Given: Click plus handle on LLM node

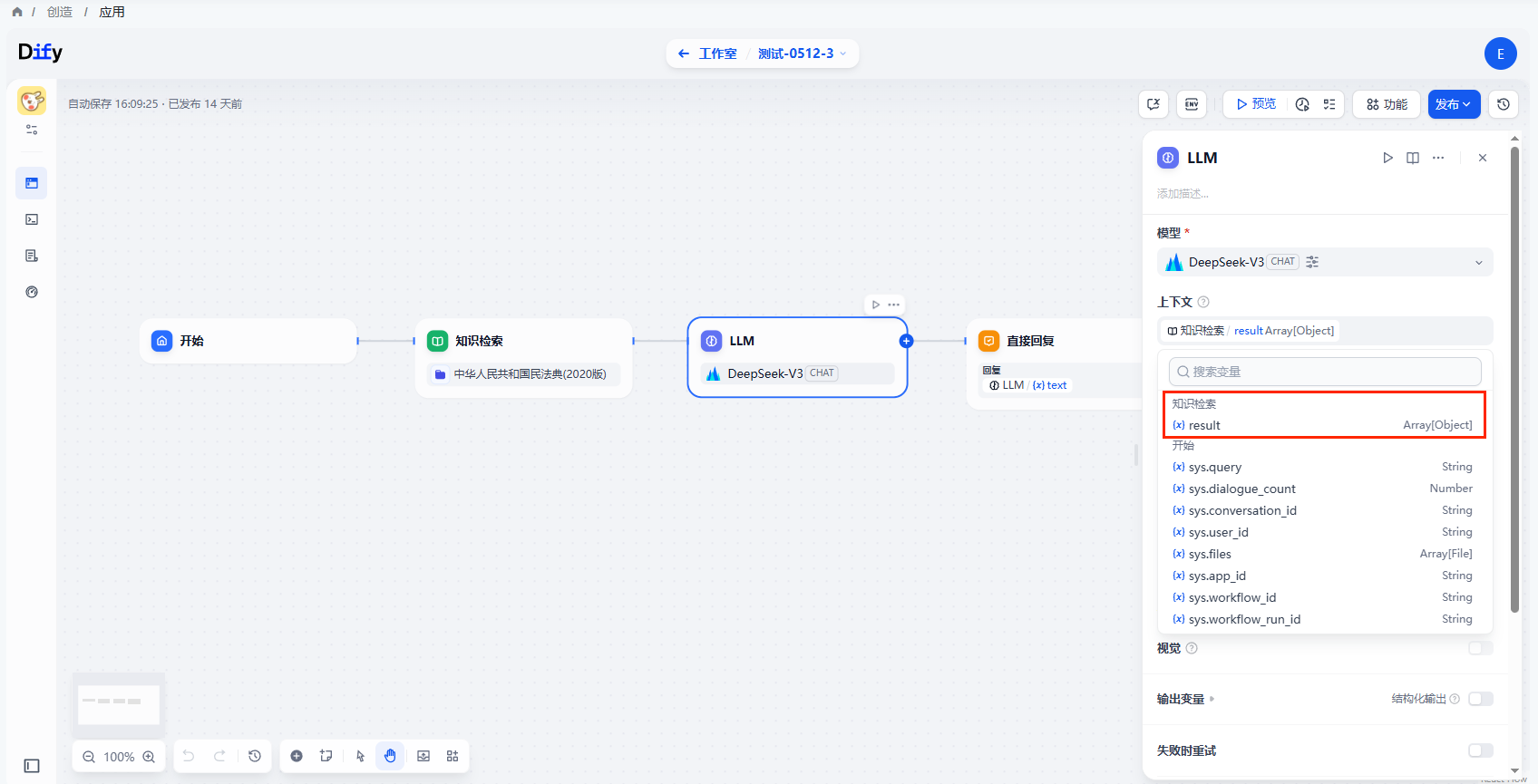Looking at the screenshot, I should pos(906,341).
